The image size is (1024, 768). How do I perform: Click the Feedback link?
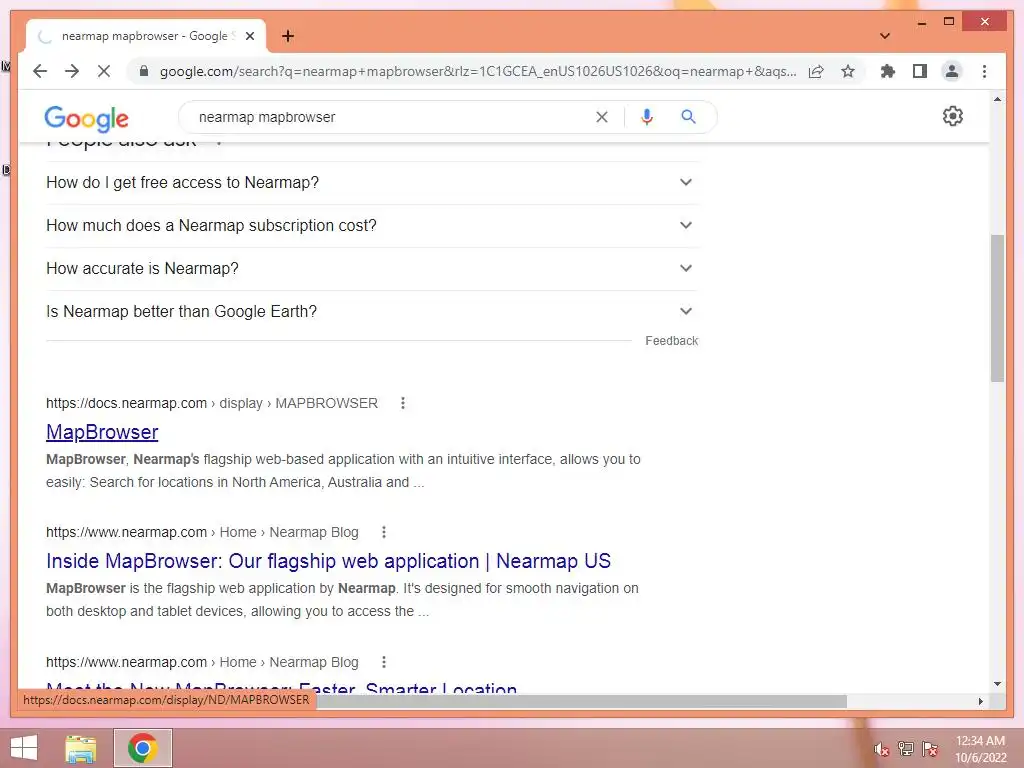[671, 341]
